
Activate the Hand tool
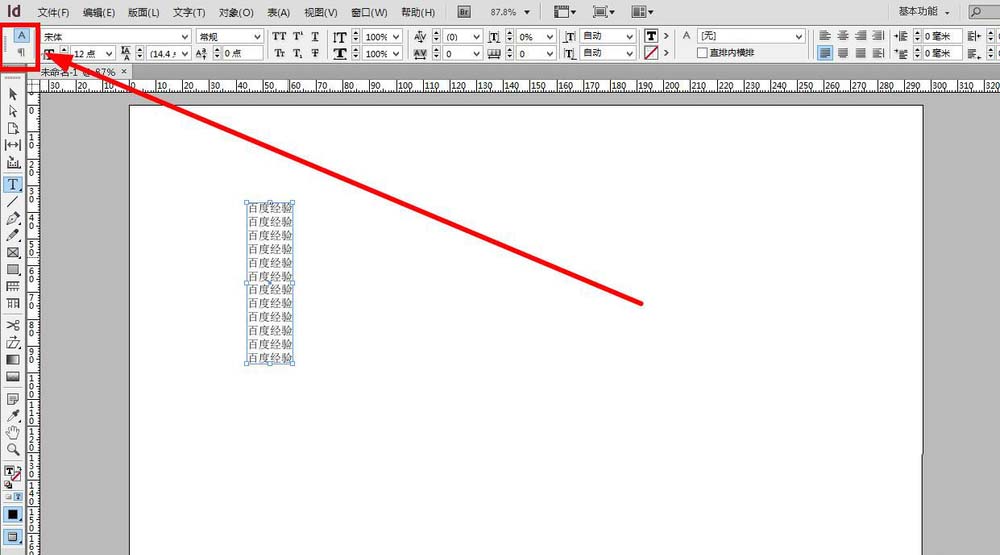(x=14, y=432)
